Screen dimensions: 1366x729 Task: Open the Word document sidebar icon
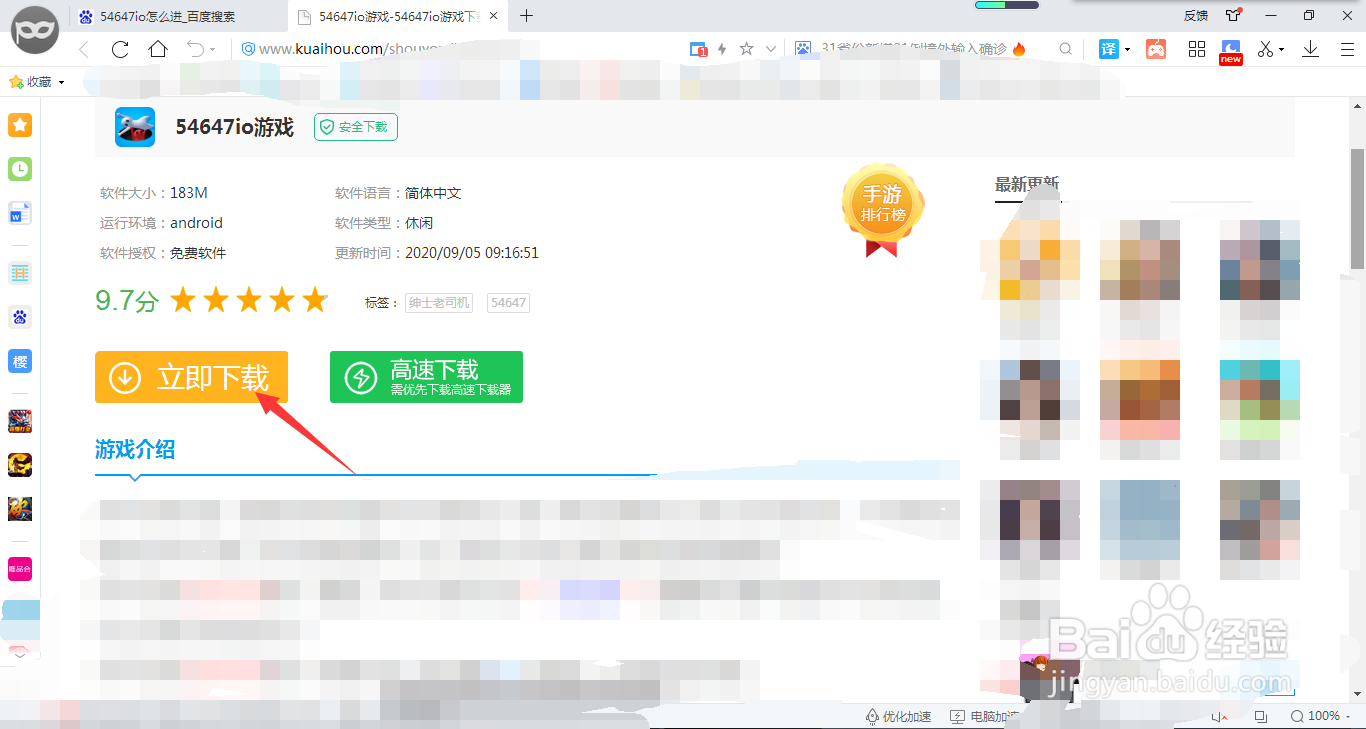point(20,213)
